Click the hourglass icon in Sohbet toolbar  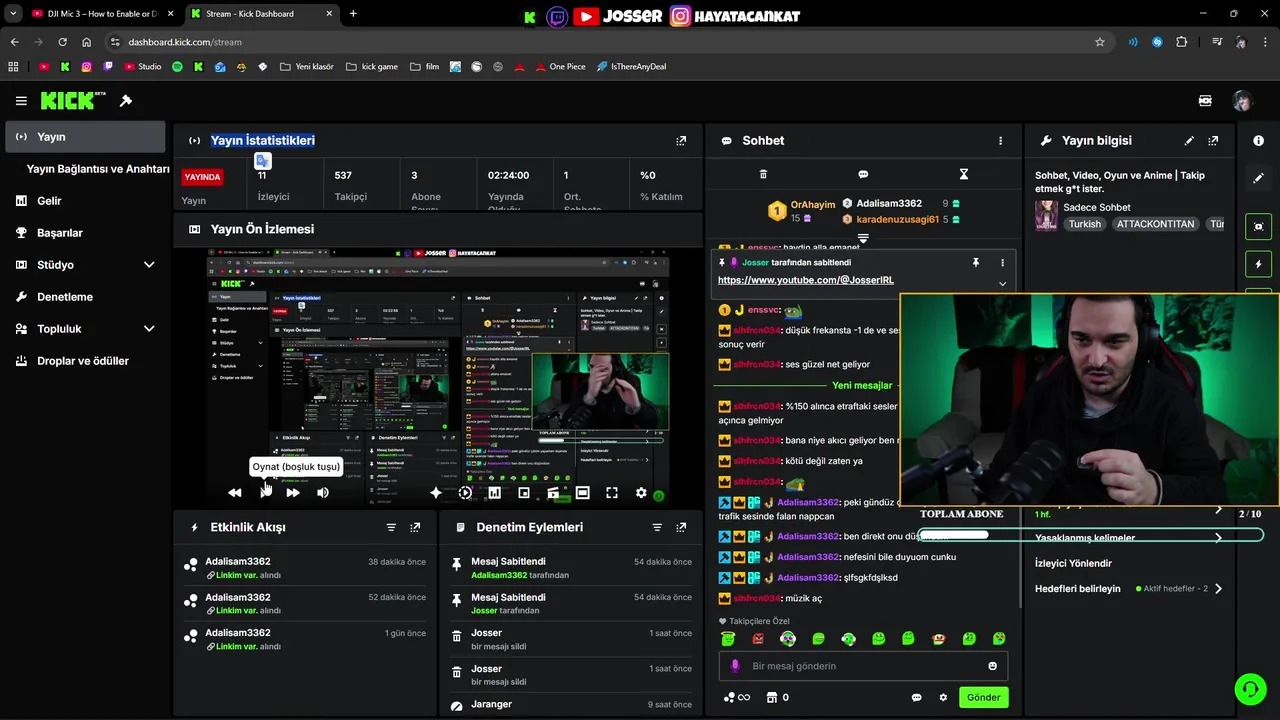pos(964,174)
